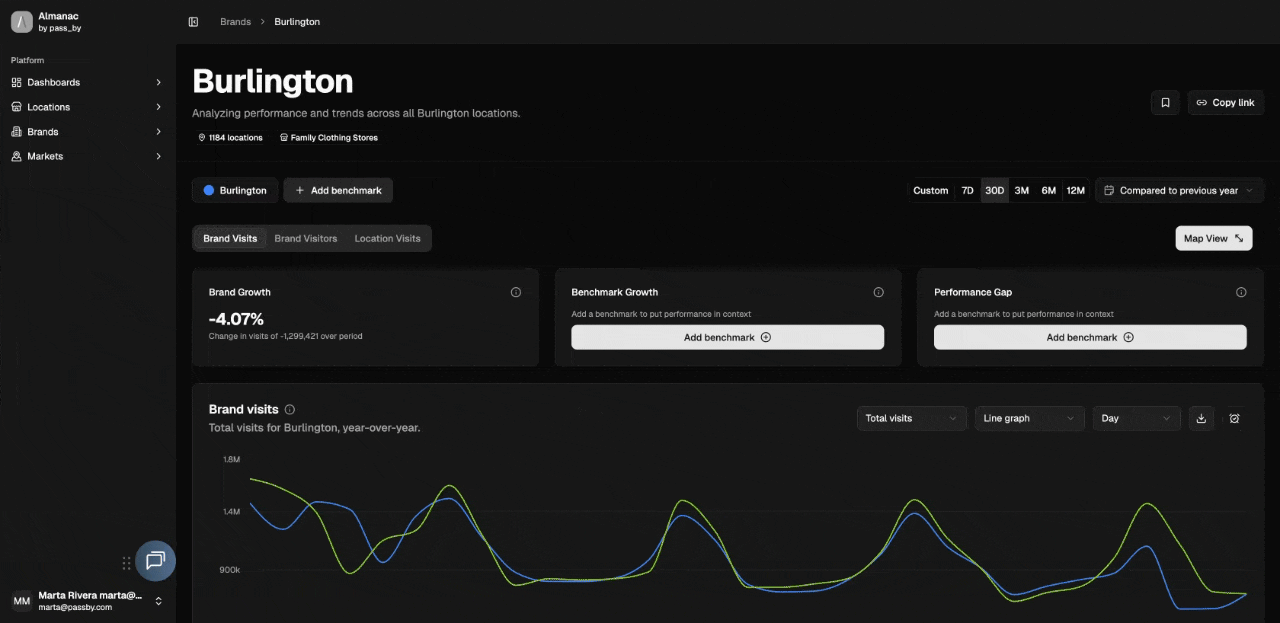The width and height of the screenshot is (1280, 623).
Task: Collapse the sidebar with the panel icon
Action: 193,22
